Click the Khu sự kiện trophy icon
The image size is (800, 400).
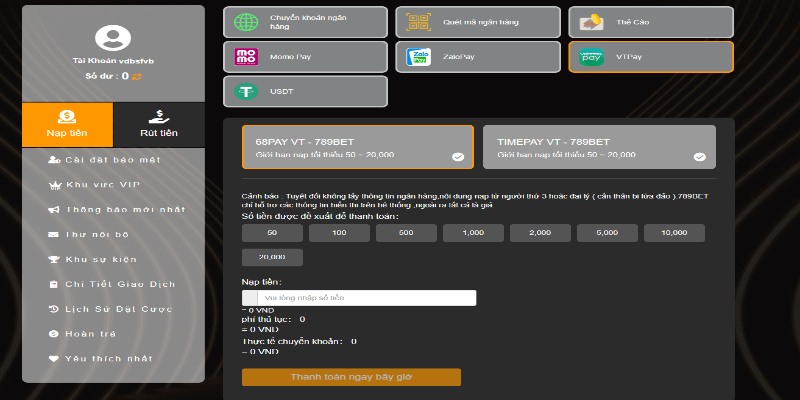[54, 260]
